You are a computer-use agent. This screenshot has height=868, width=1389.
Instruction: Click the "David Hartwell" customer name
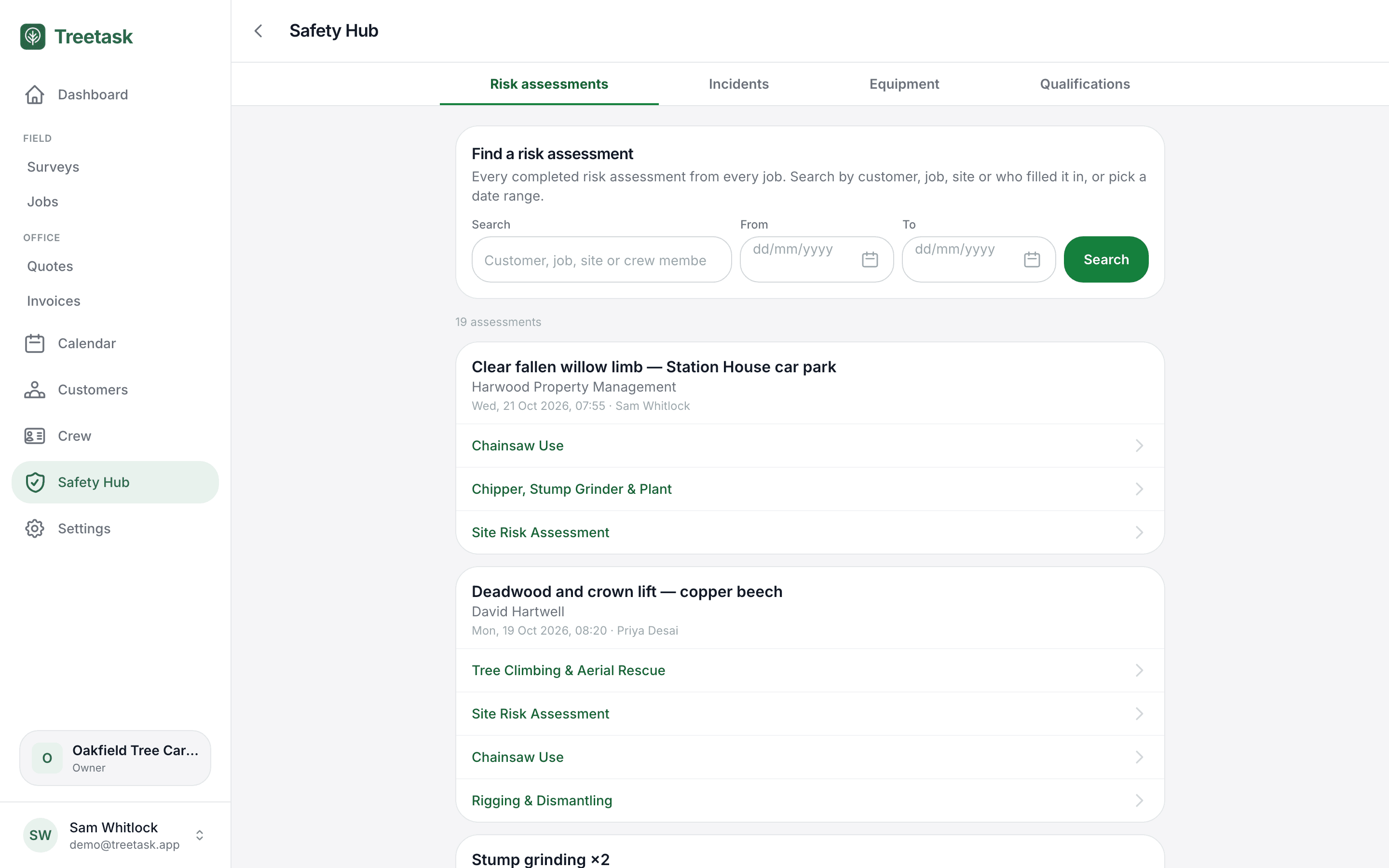517,611
